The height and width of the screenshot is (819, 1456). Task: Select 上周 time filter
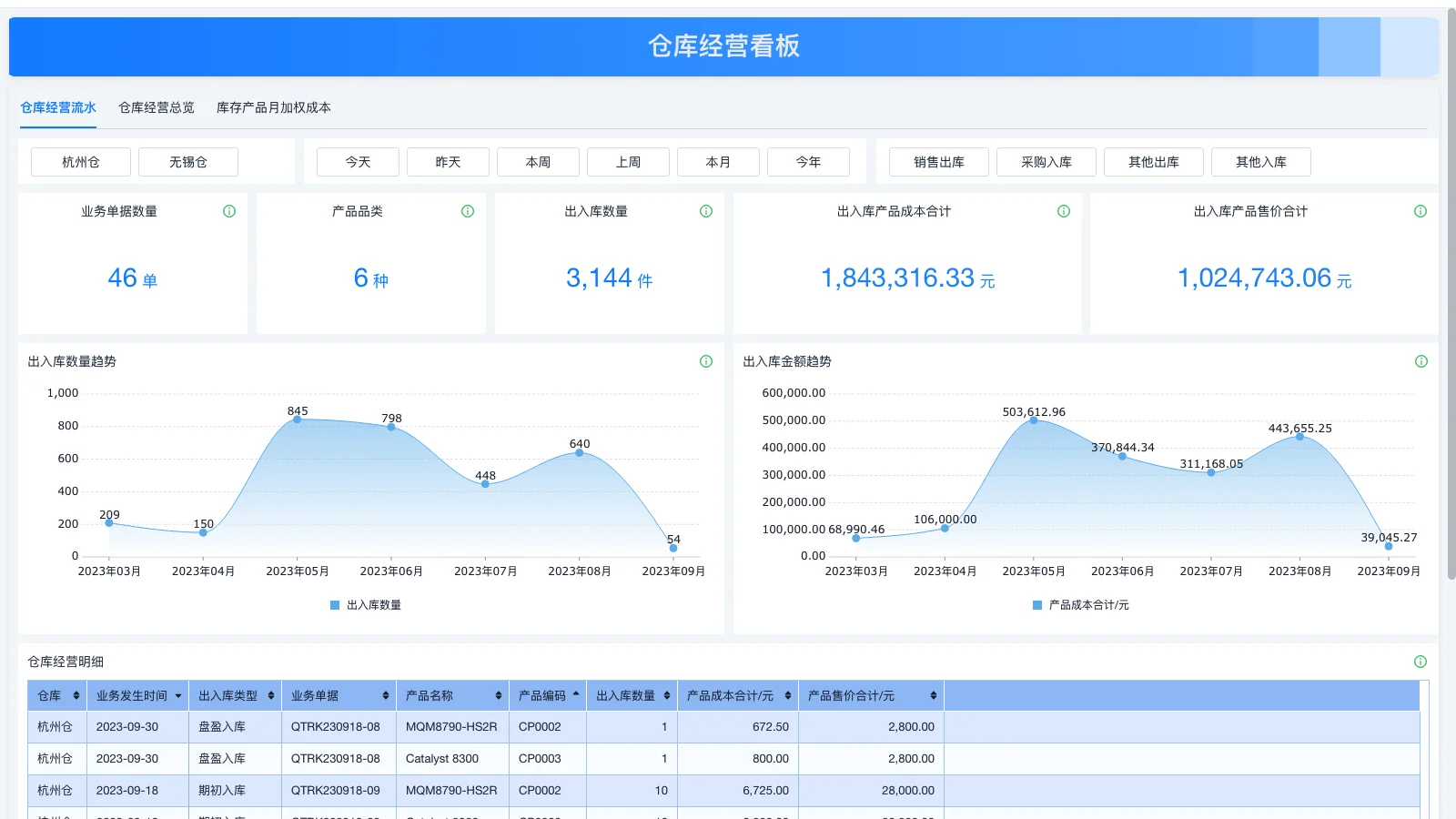pyautogui.click(x=628, y=162)
